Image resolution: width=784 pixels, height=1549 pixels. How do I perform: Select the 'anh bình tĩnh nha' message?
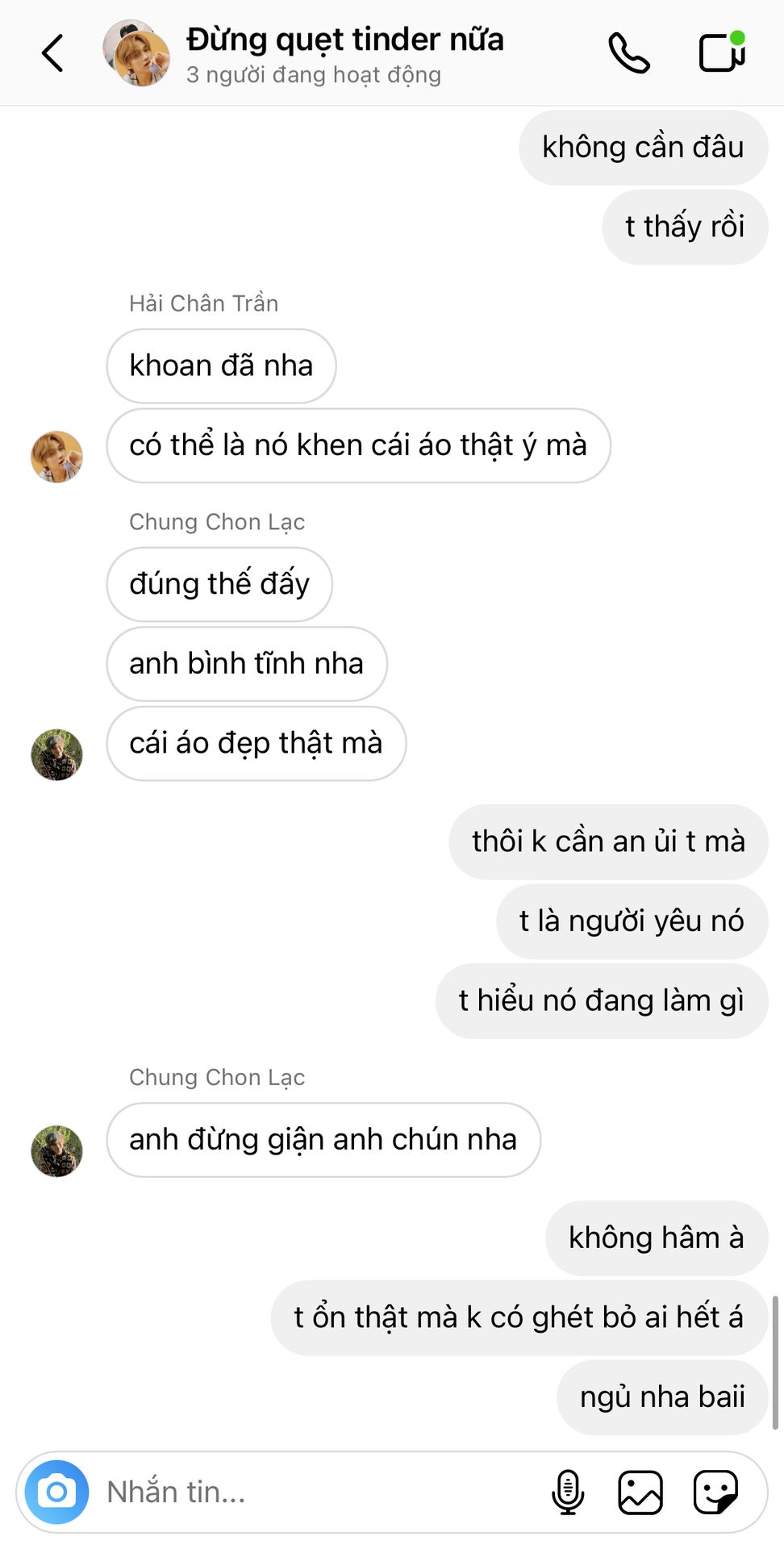[x=247, y=663]
